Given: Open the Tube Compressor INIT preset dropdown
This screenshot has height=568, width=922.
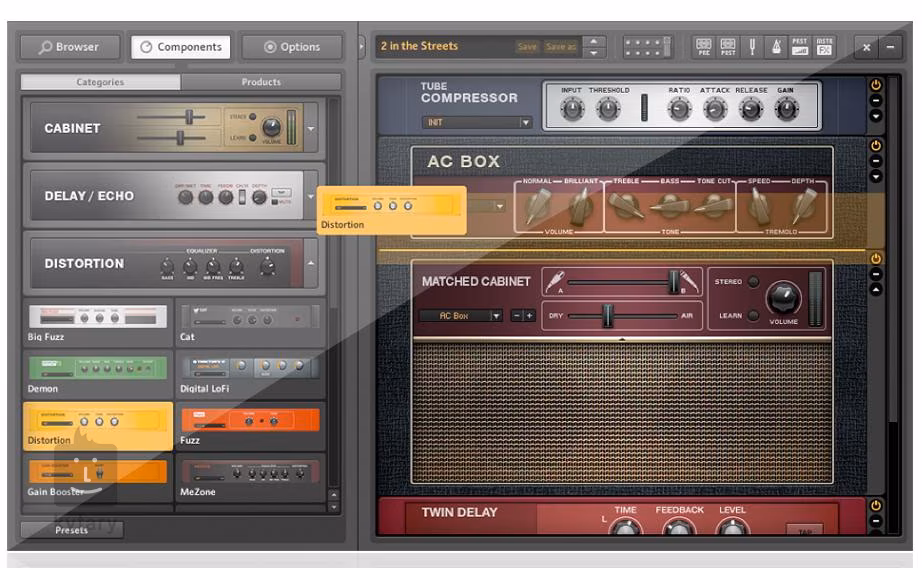Looking at the screenshot, I should tap(476, 123).
